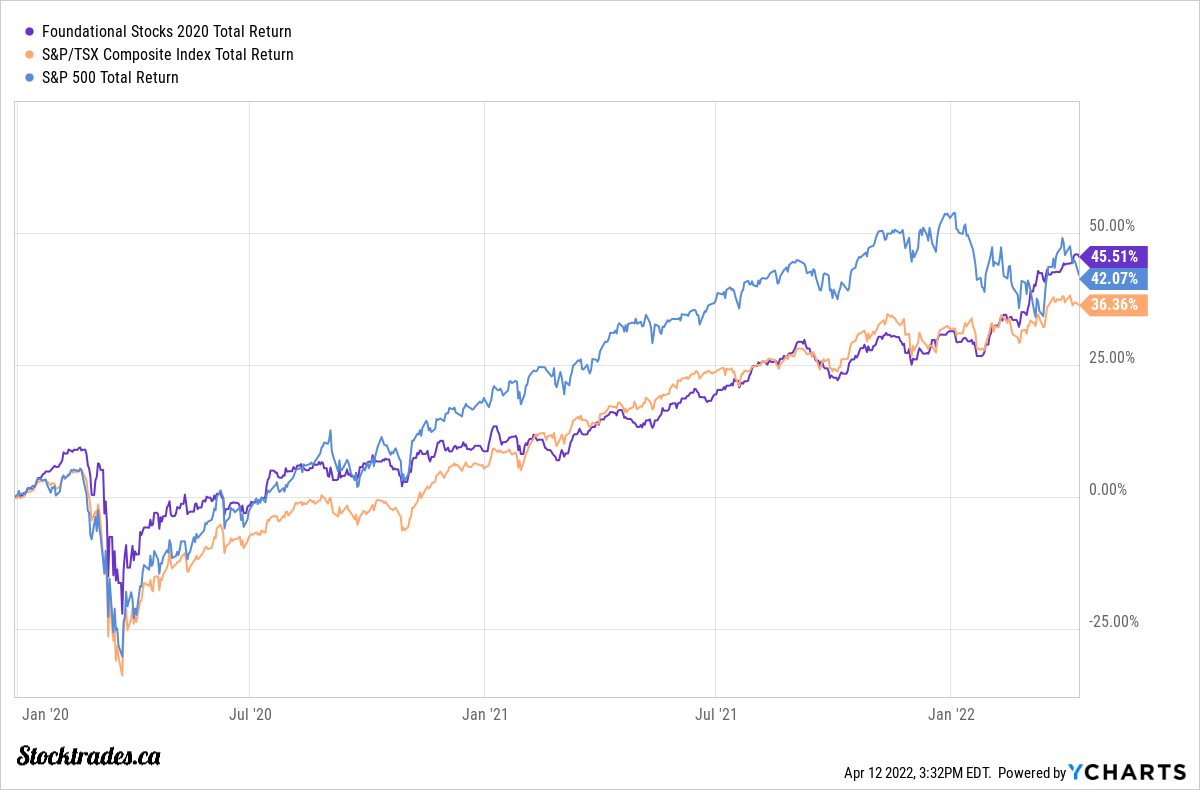Select S&P 500 Total Return legend label
This screenshot has width=1200, height=790.
click(110, 78)
